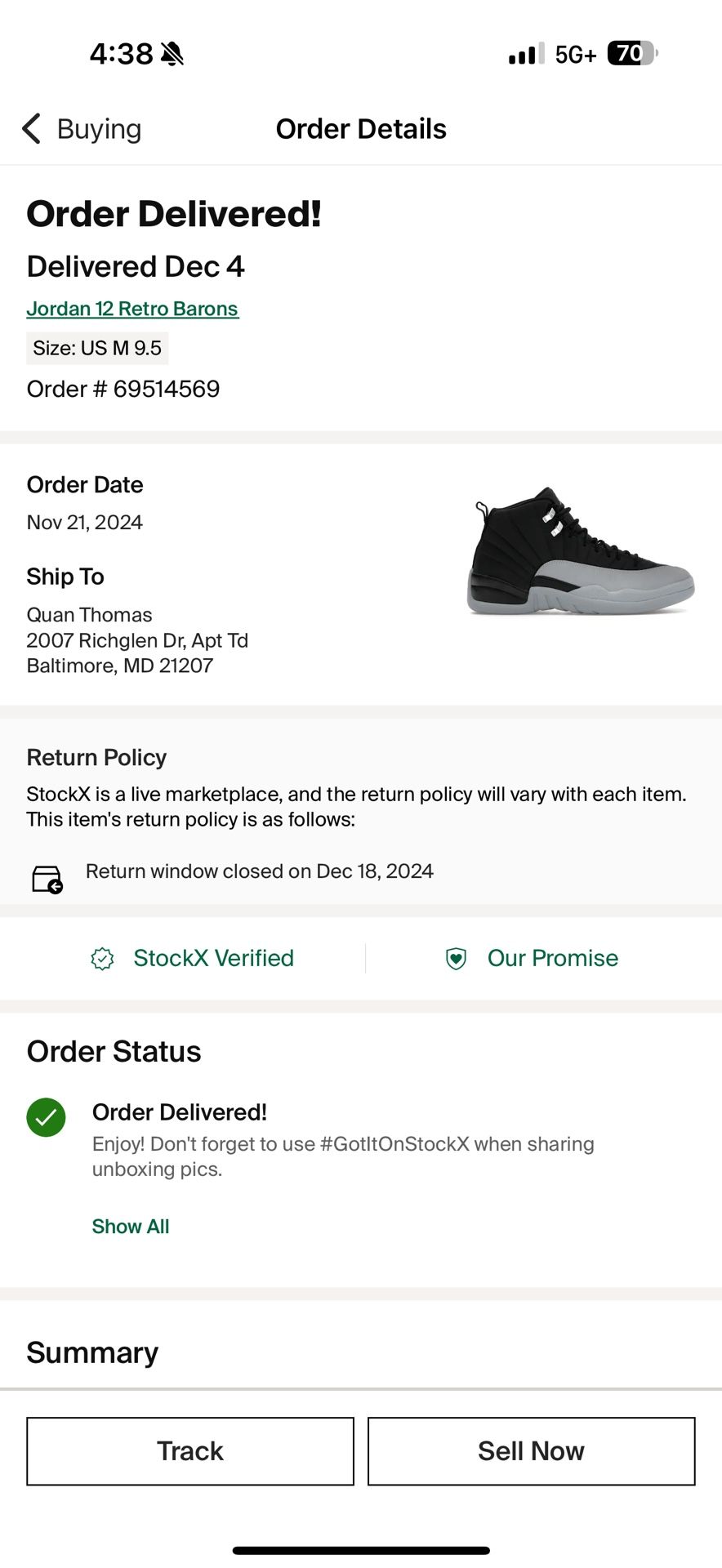Tap the muted bell icon in status bar

(x=172, y=54)
